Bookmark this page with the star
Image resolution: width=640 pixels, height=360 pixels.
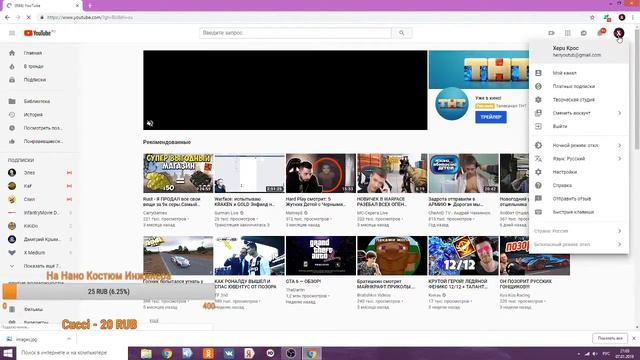tap(592, 18)
